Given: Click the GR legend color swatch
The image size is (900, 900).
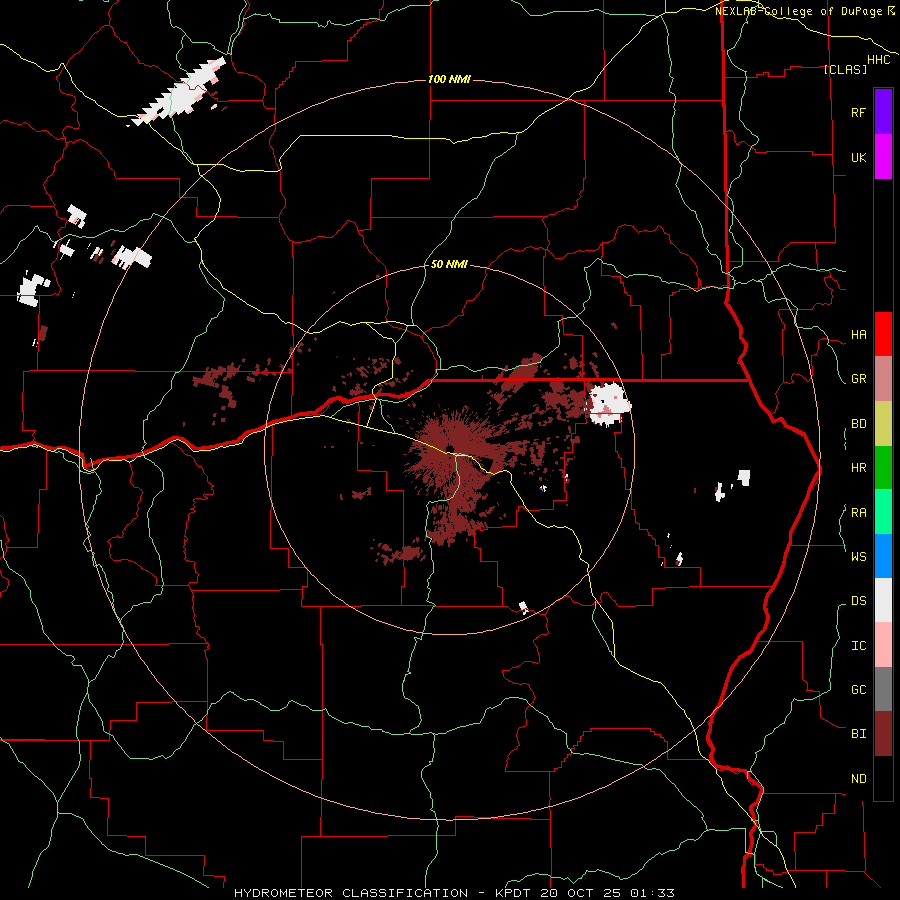Looking at the screenshot, I should point(883,379).
